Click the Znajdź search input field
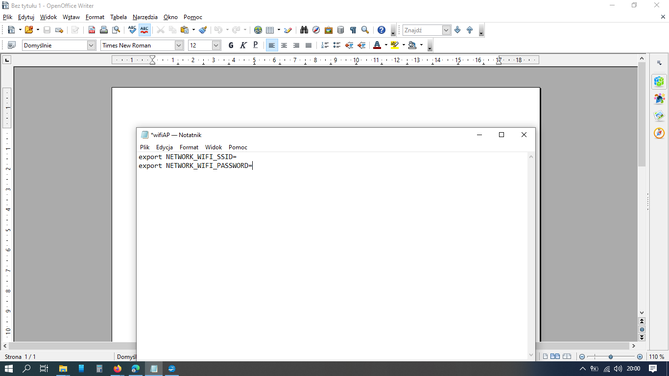Viewport: 669px width, 376px height. 422,30
